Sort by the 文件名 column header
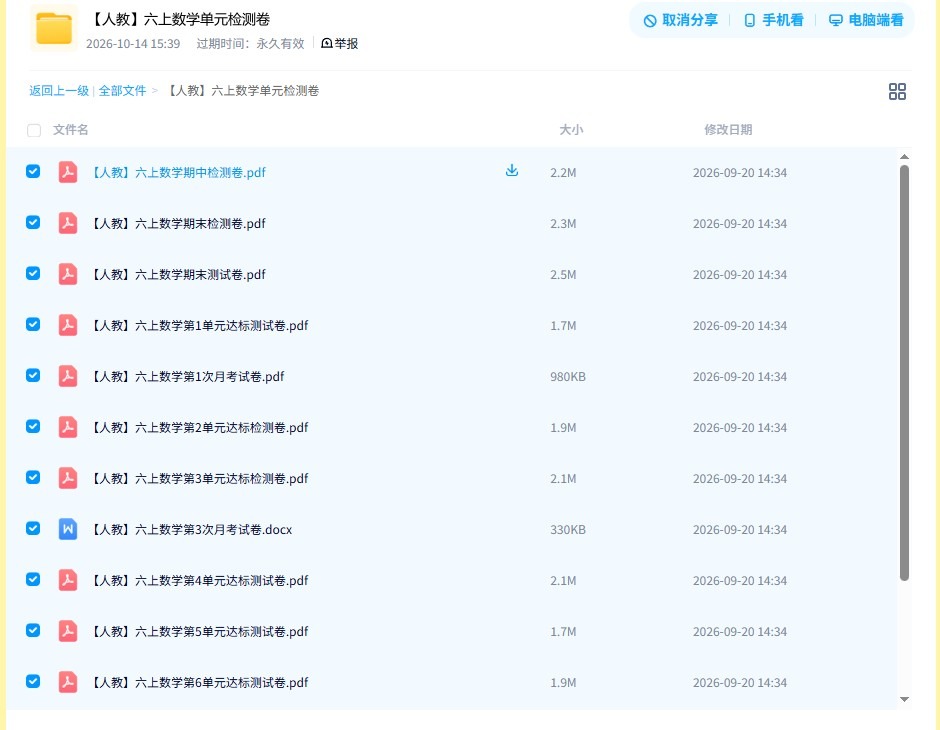 click(71, 129)
